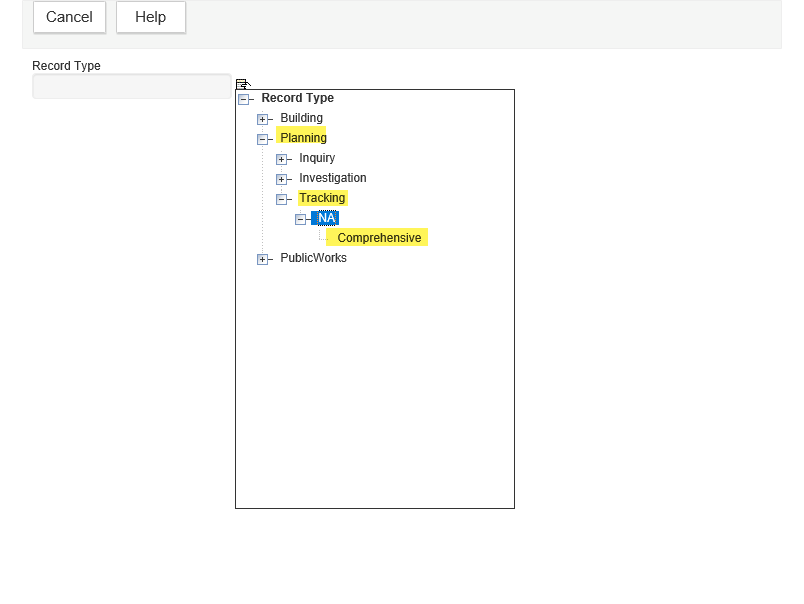Click the Cancel button
Screen dimensions: 804x604
tap(69, 17)
